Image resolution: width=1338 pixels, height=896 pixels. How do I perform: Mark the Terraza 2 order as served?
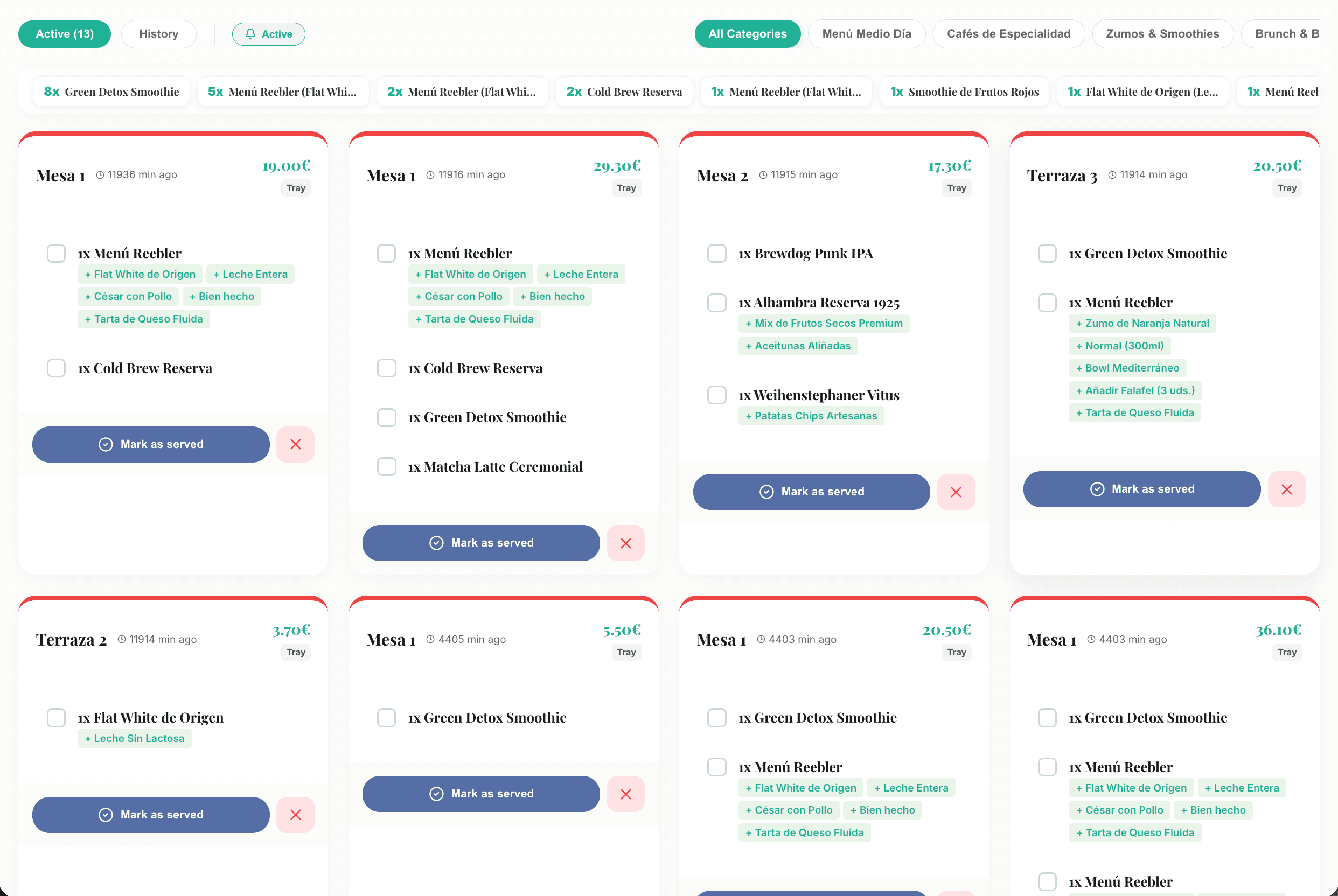pos(150,814)
